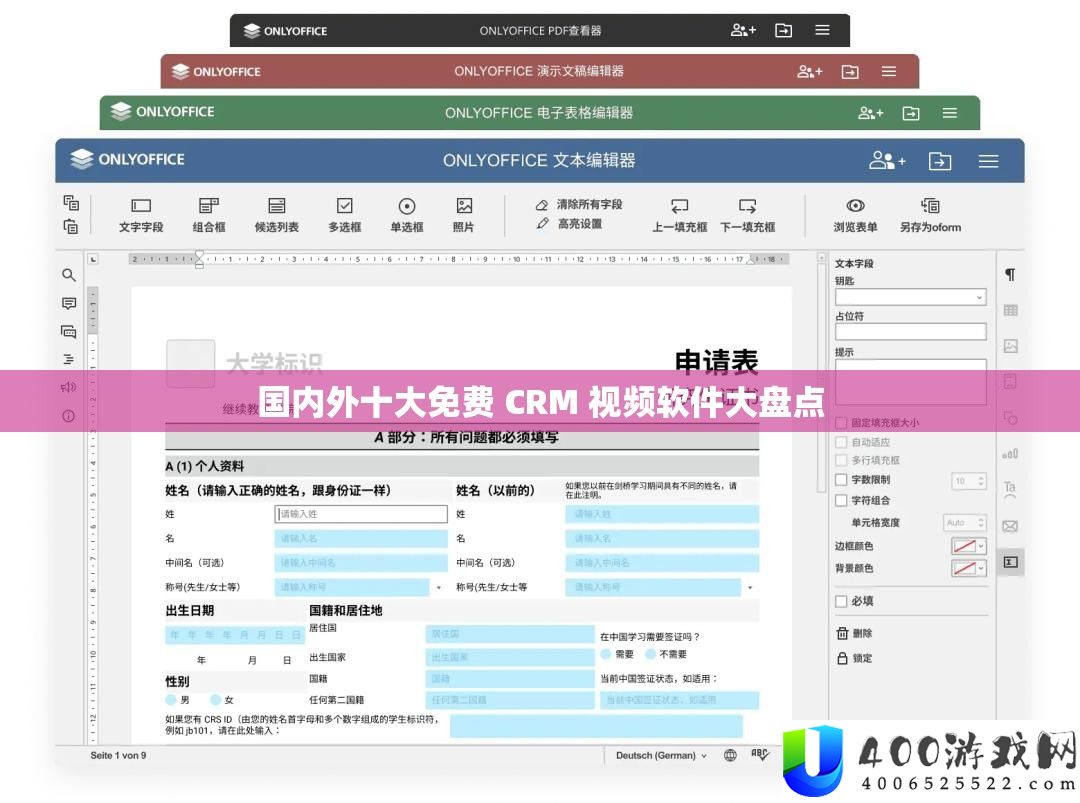The width and height of the screenshot is (1080, 803).
Task: Click share icon in PDF viewer header
Action: [743, 30]
